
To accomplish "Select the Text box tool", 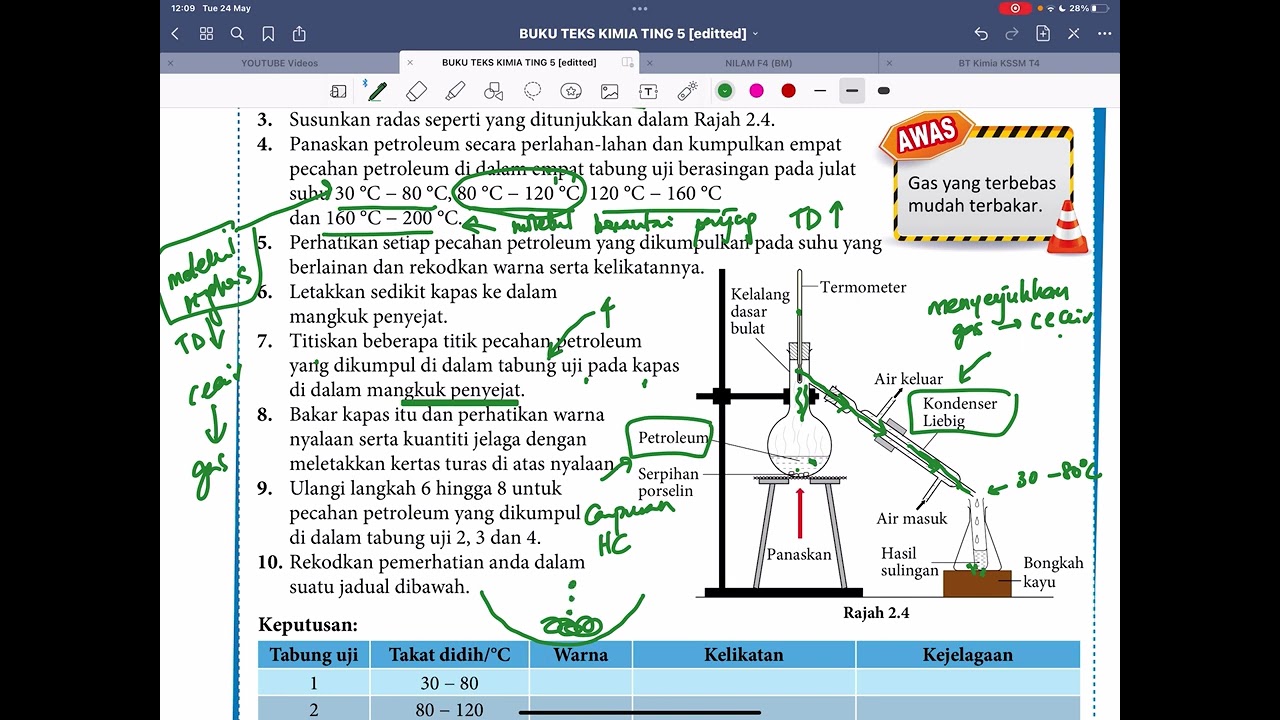I will pos(648,91).
